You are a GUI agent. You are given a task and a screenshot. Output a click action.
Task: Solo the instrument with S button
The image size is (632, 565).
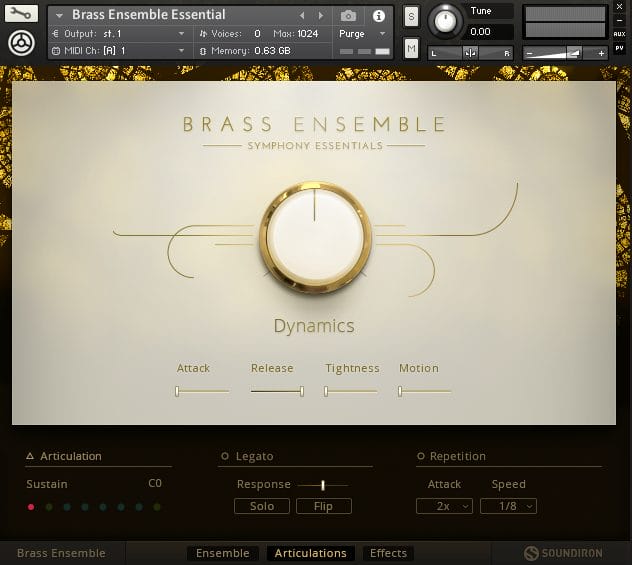411,17
